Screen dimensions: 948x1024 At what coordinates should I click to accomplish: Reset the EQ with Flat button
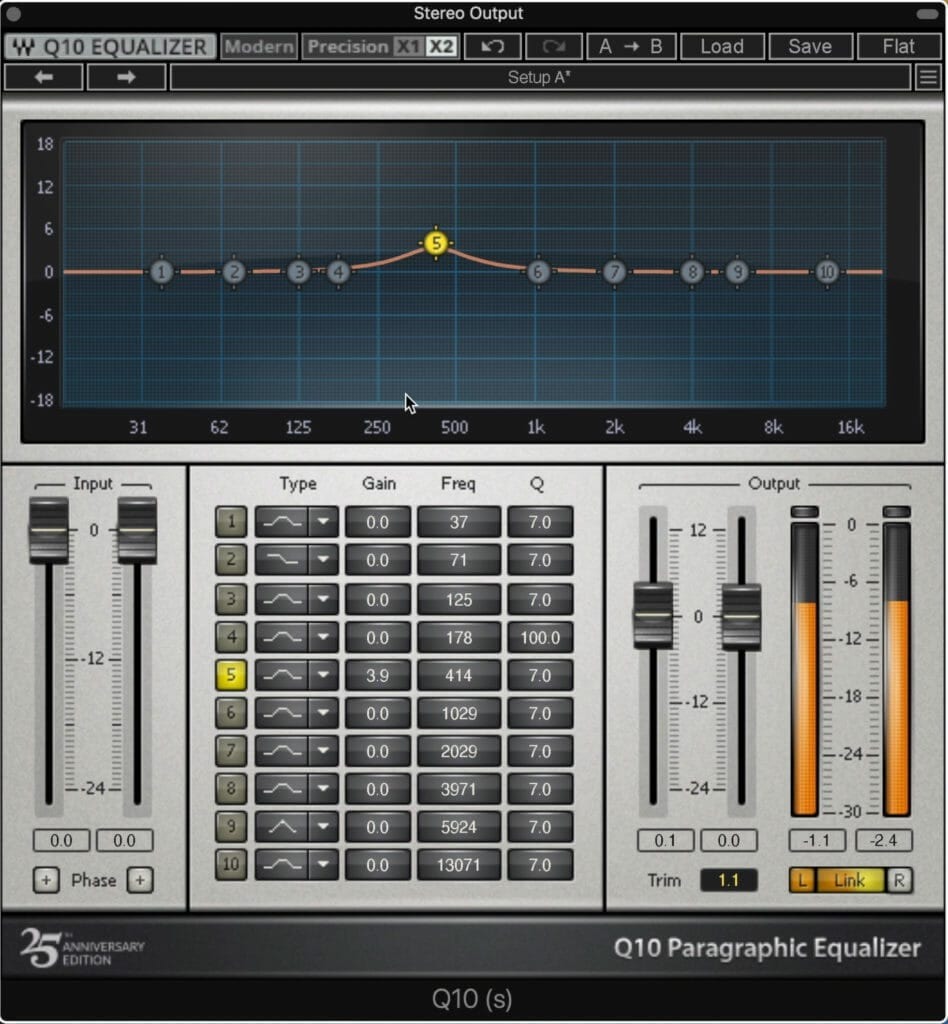898,46
